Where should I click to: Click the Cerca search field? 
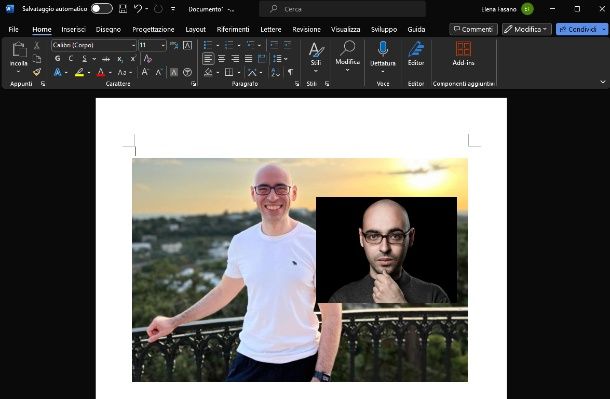pos(342,9)
